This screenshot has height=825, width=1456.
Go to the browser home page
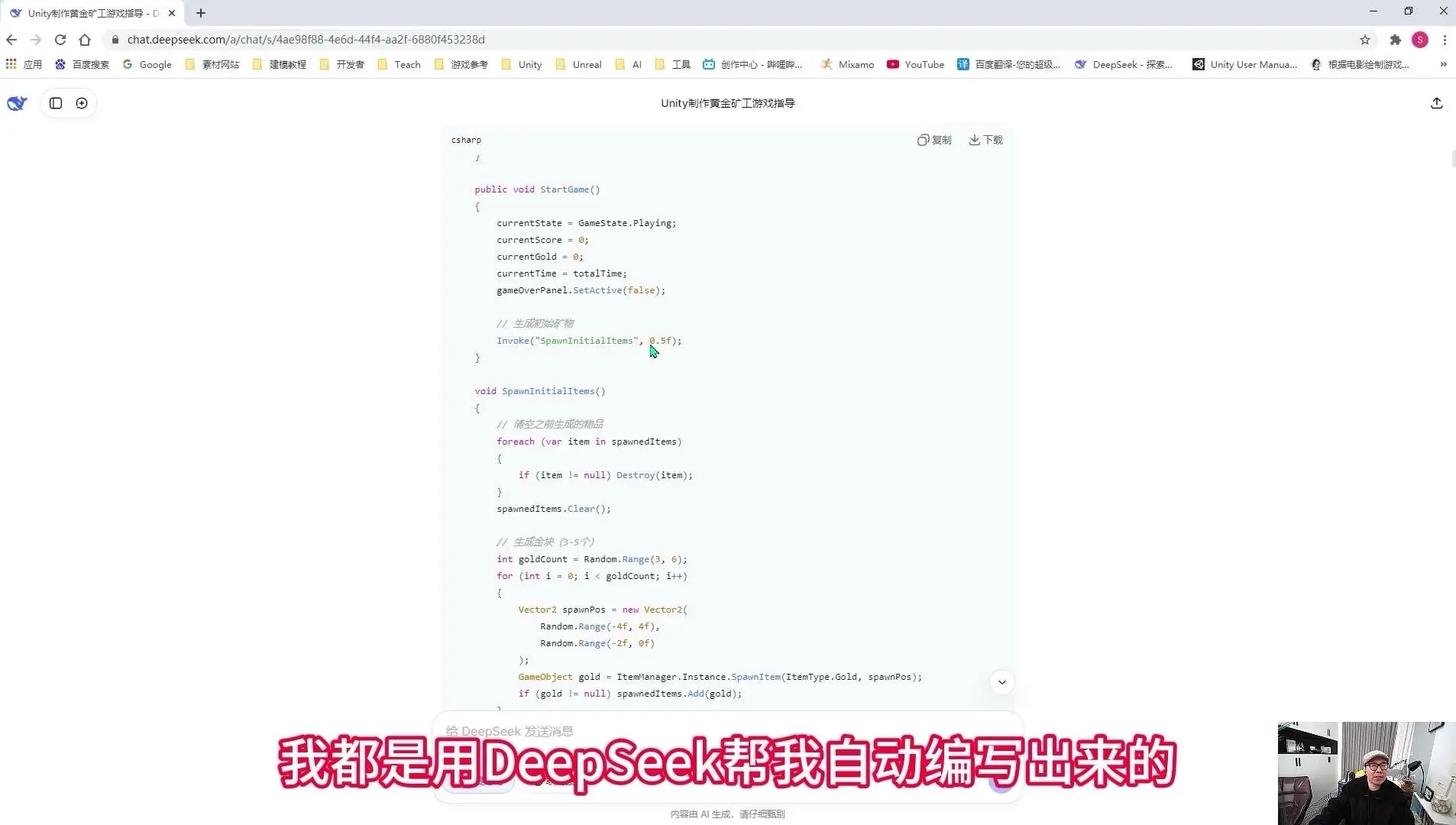pos(85,40)
